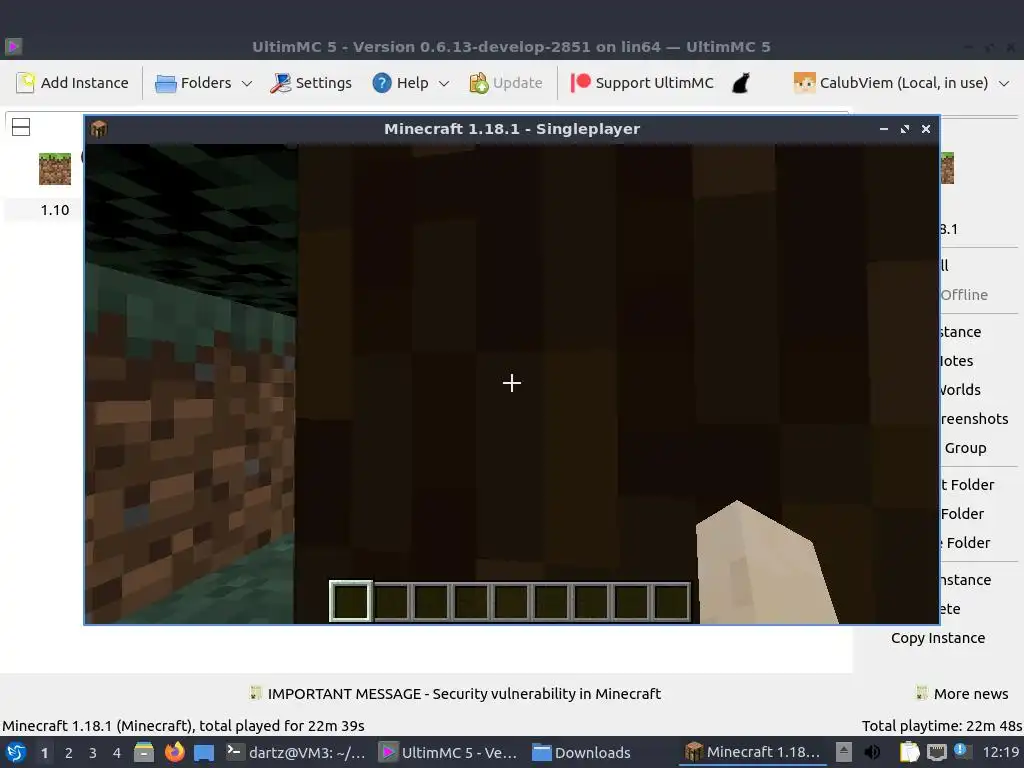Viewport: 1024px width, 768px height.
Task: Click the removable media eject tray icon
Action: click(x=844, y=752)
